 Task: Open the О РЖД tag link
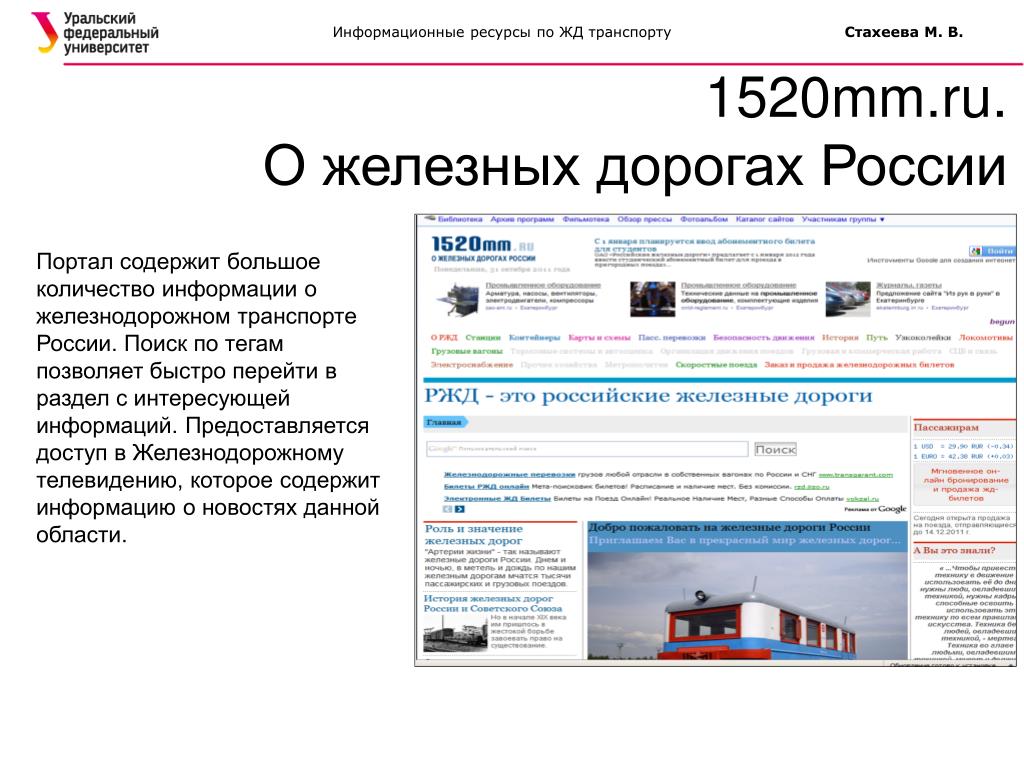[x=444, y=338]
